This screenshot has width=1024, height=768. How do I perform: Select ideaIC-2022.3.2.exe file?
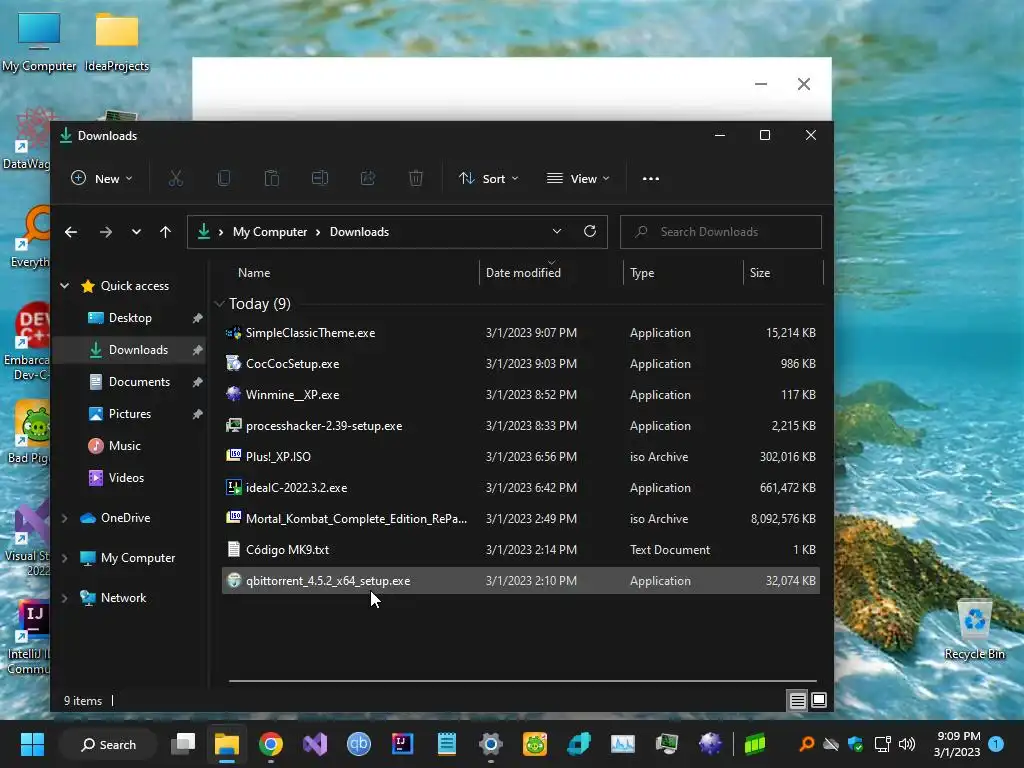tap(520, 488)
